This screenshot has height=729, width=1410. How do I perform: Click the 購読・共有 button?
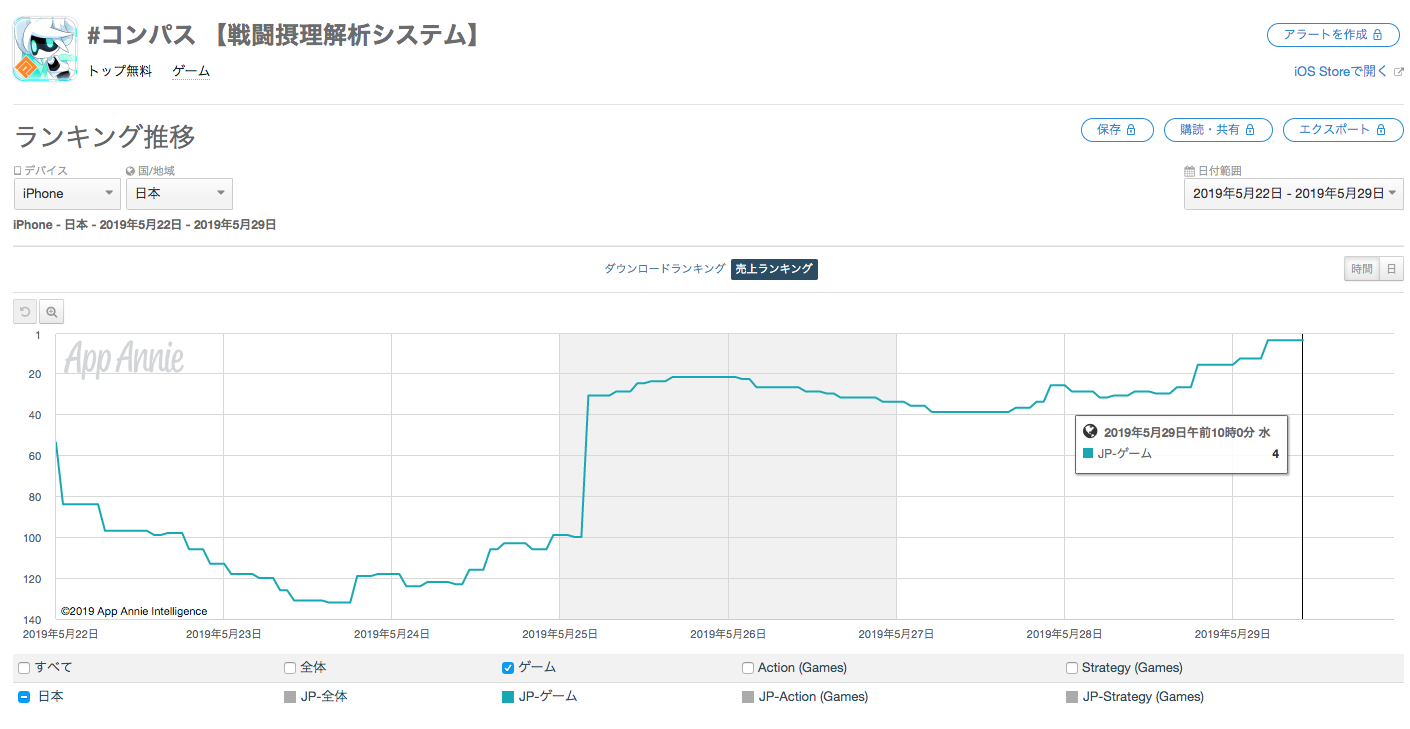tap(1217, 130)
